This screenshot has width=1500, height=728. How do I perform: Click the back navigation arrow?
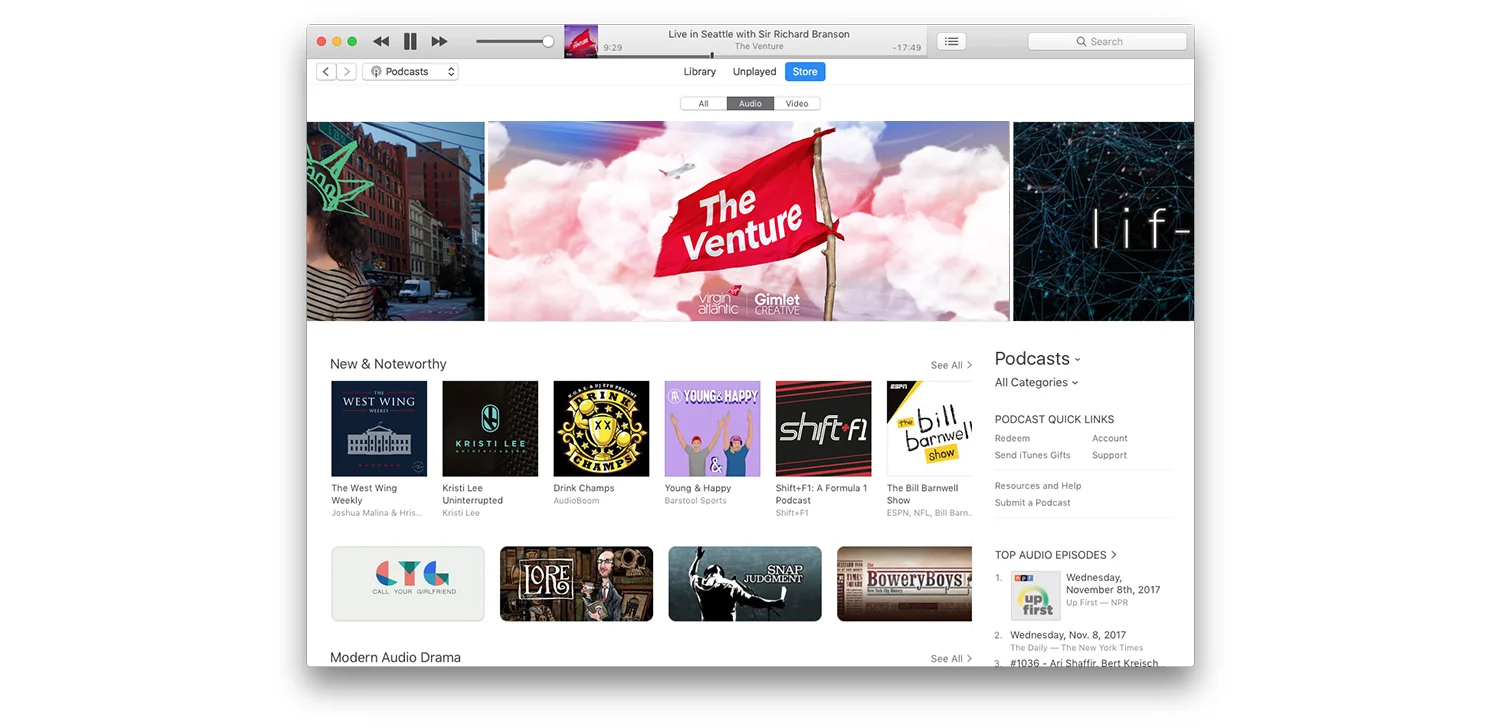coord(325,71)
